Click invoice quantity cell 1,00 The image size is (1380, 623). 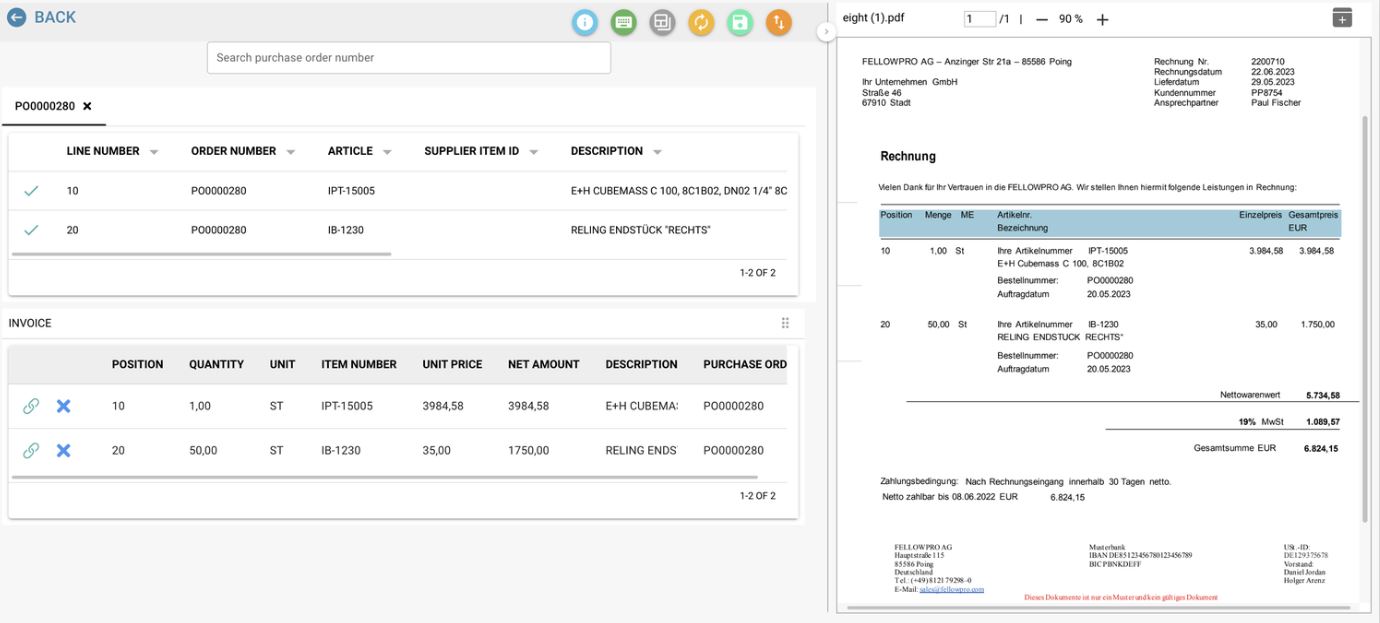(x=201, y=407)
